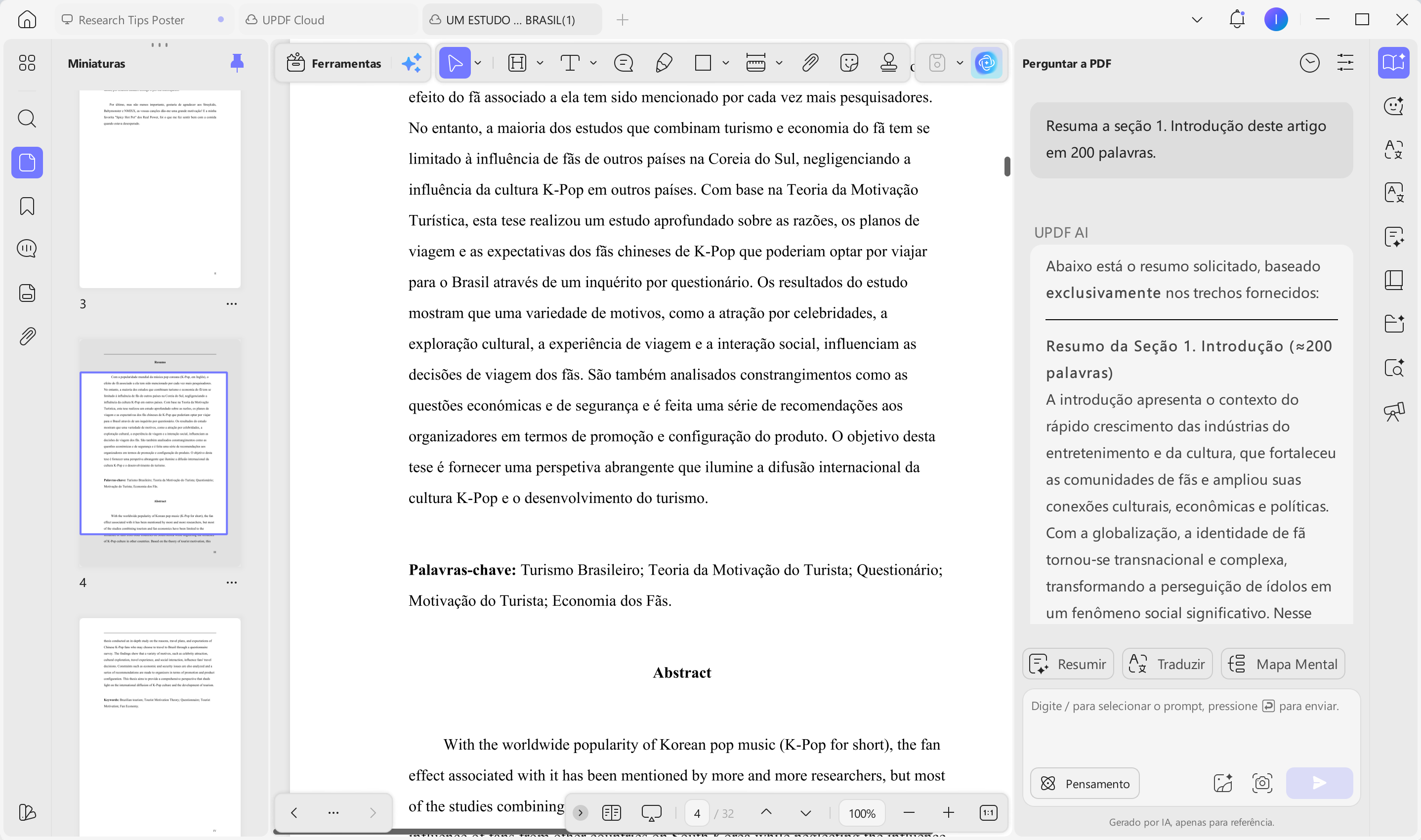Image resolution: width=1421 pixels, height=840 pixels.
Task: Select the rectangle shape tool
Action: click(703, 63)
